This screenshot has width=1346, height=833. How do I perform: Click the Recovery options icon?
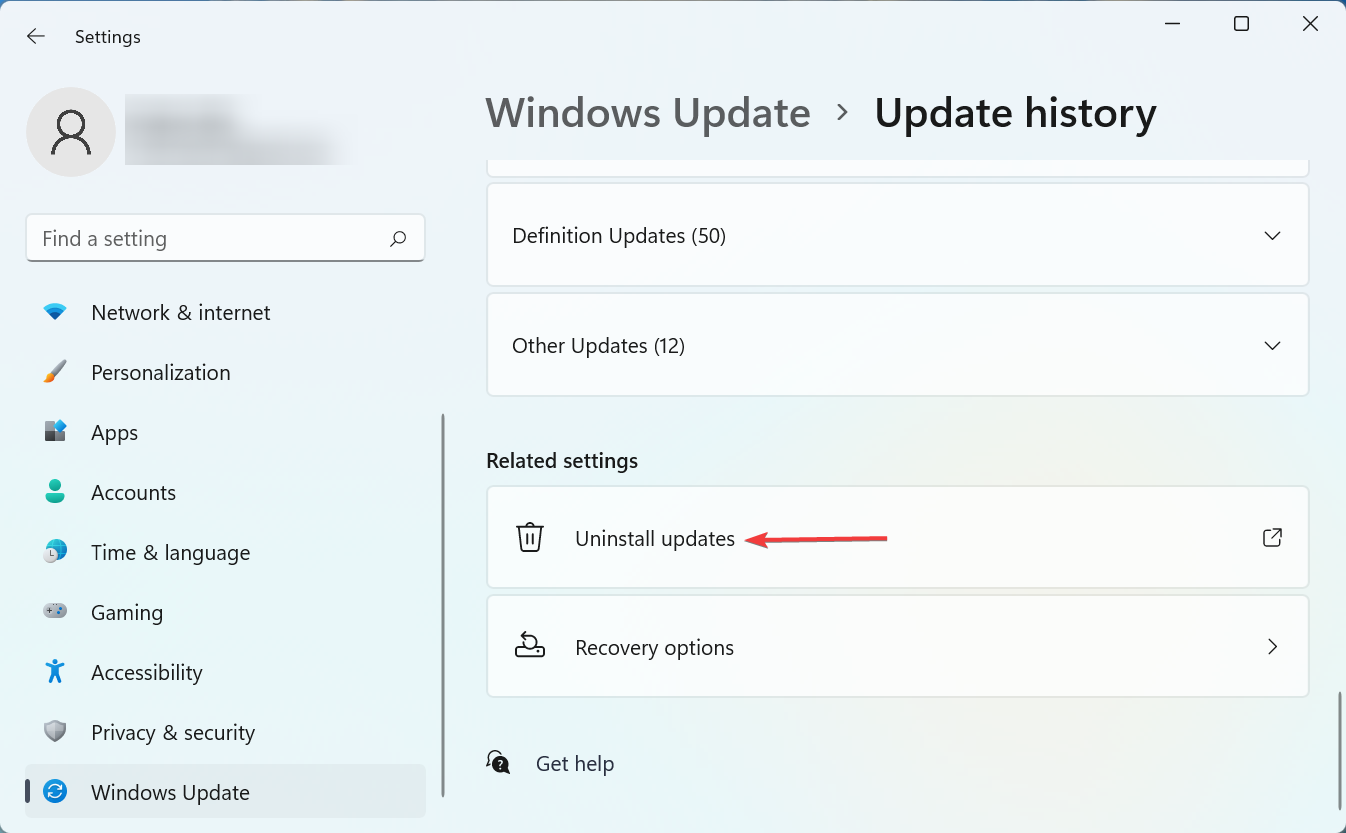coord(529,647)
